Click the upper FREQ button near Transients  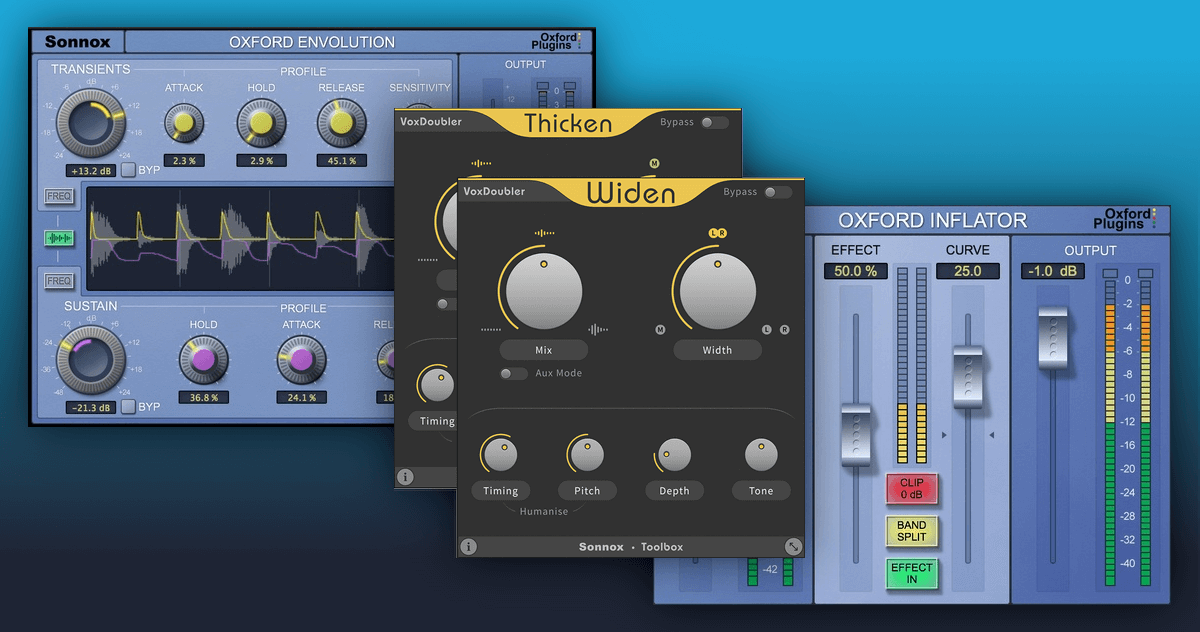[x=60, y=198]
